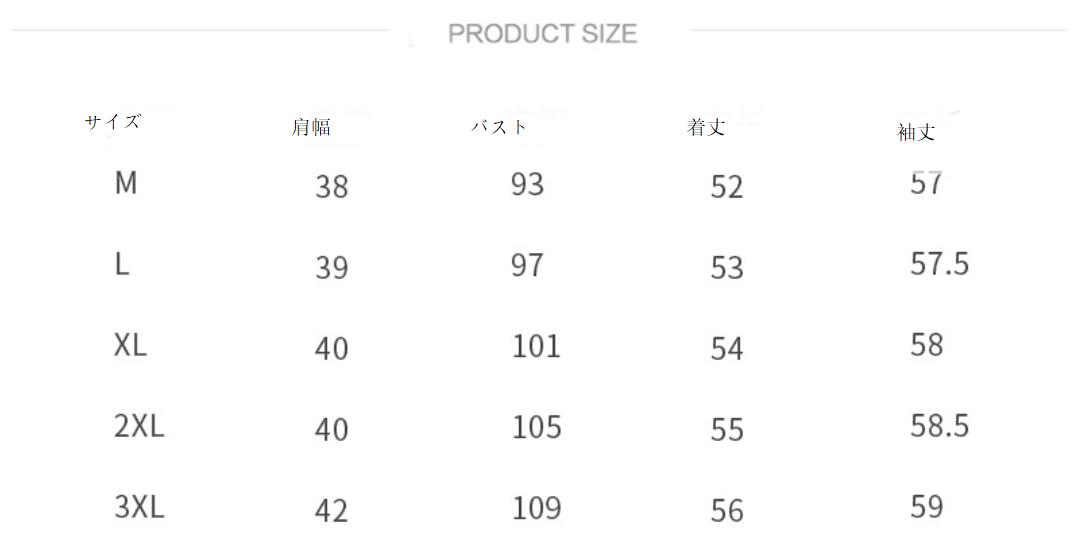Click the サイズ column header
The image size is (1091, 558).
(x=112, y=122)
